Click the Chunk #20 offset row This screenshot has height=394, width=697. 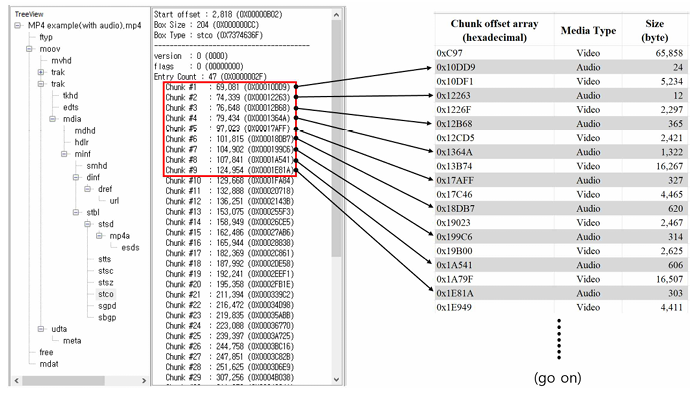(x=229, y=284)
